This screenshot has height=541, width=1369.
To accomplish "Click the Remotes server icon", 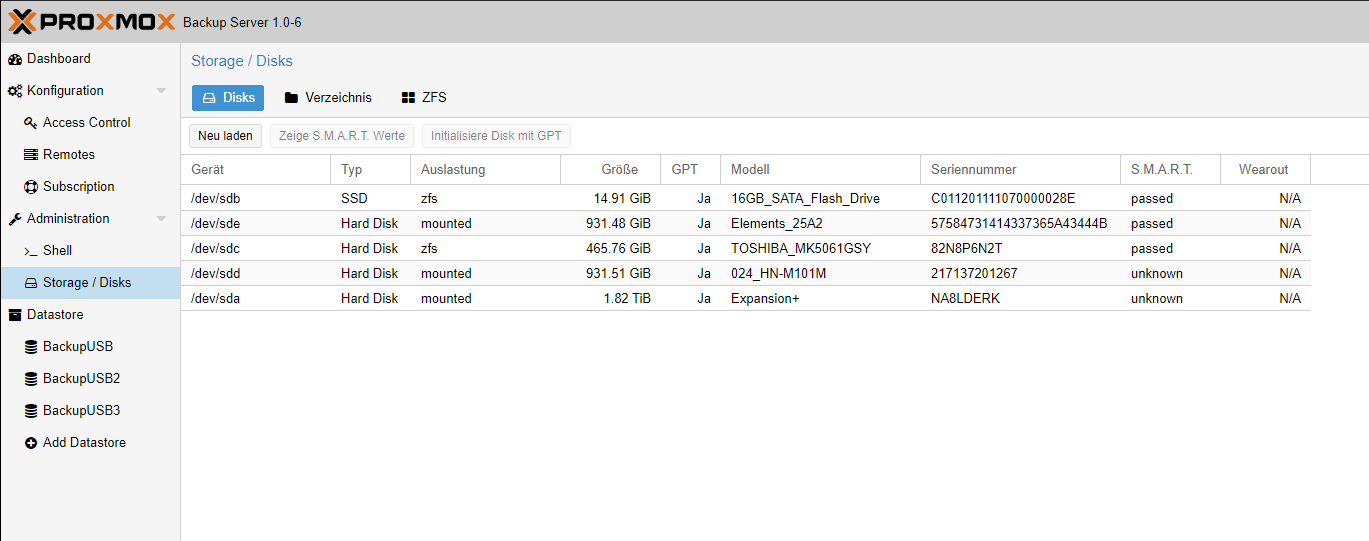I will tap(31, 155).
